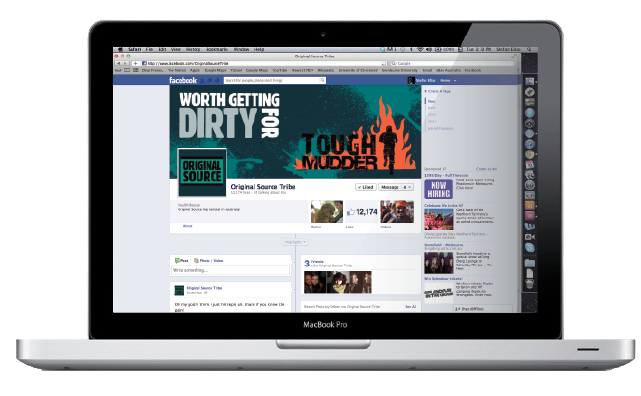Open the Window menu
The image size is (641, 396).
[x=241, y=49]
